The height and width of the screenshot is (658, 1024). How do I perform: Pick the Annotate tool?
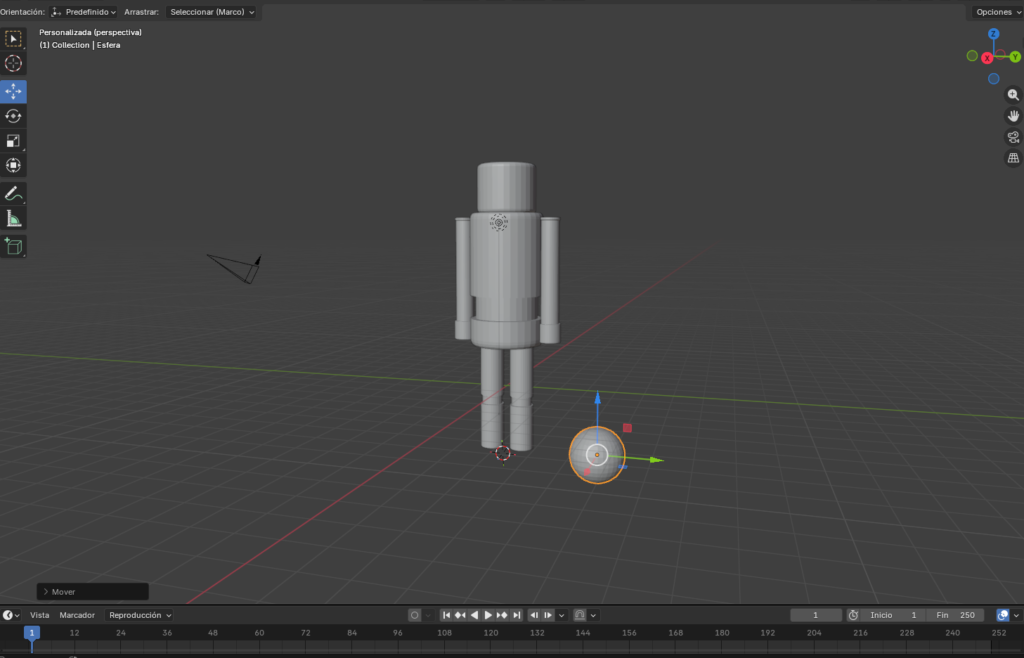[13, 193]
